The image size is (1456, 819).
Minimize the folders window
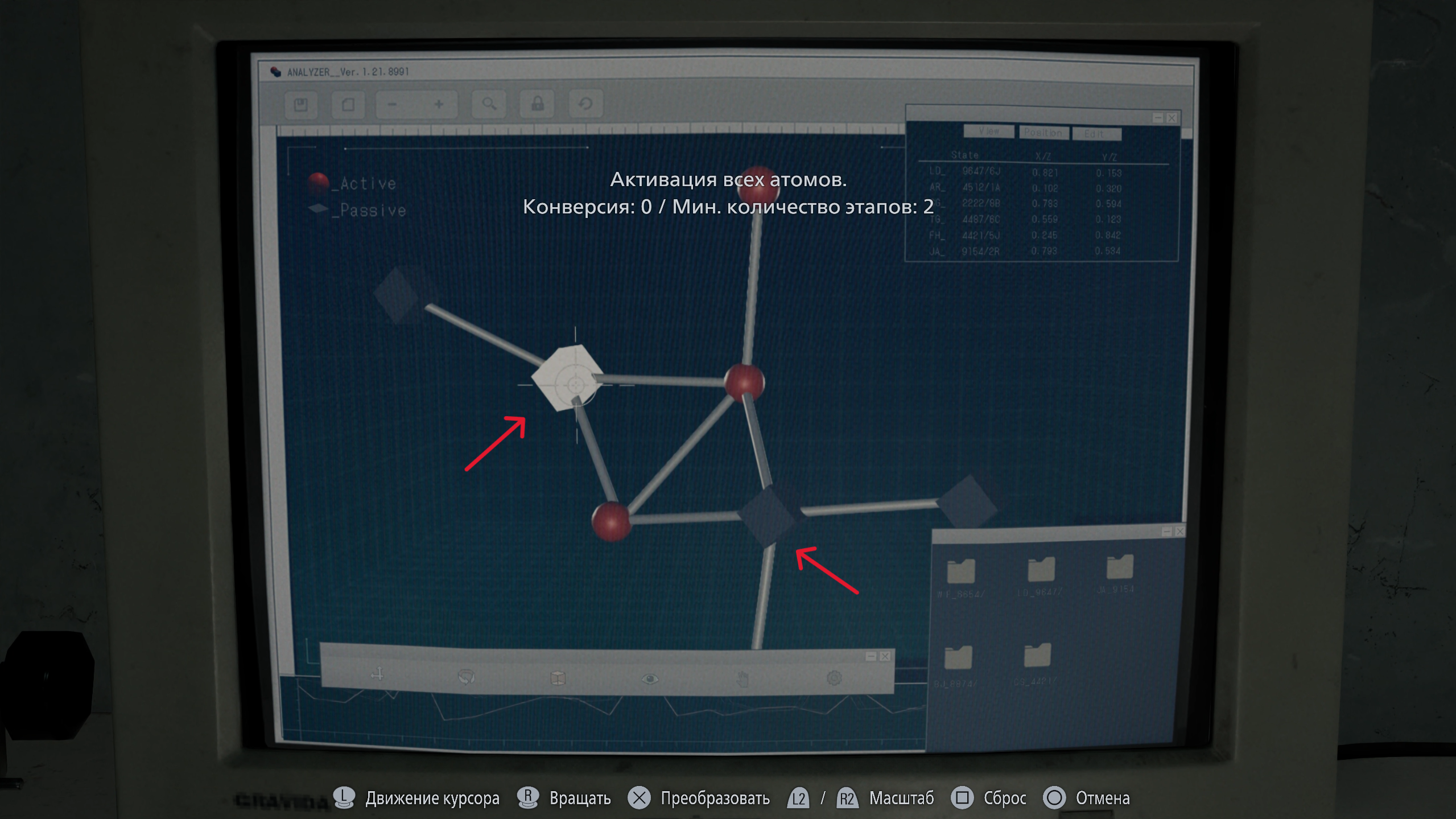pyautogui.click(x=1166, y=531)
